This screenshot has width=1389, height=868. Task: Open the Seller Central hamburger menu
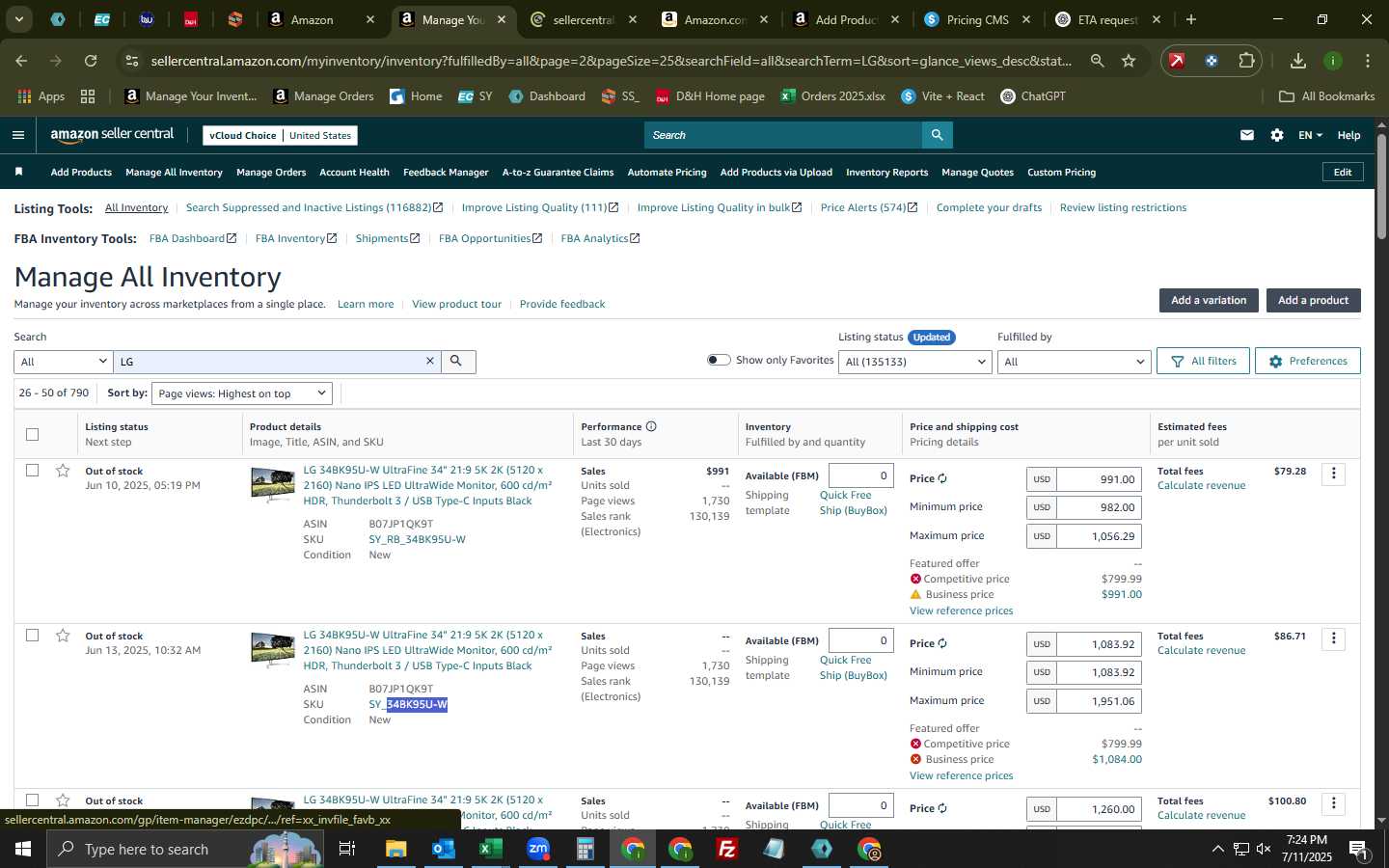coord(18,135)
